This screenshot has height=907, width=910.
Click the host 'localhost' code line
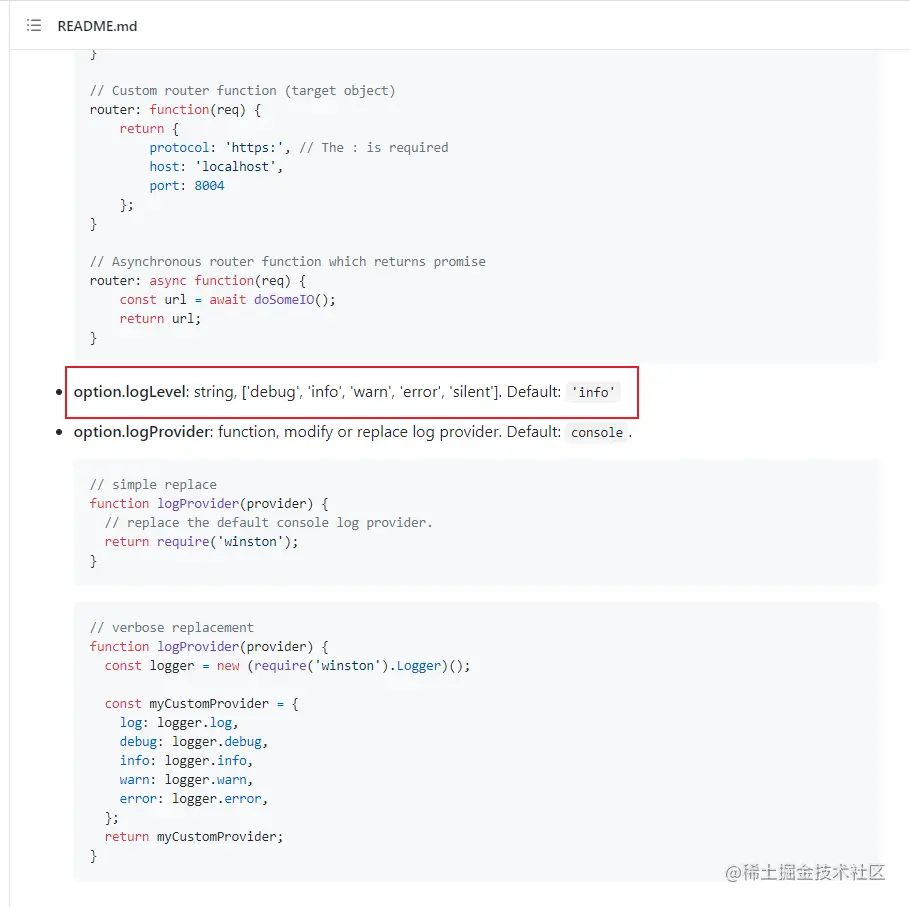215,167
